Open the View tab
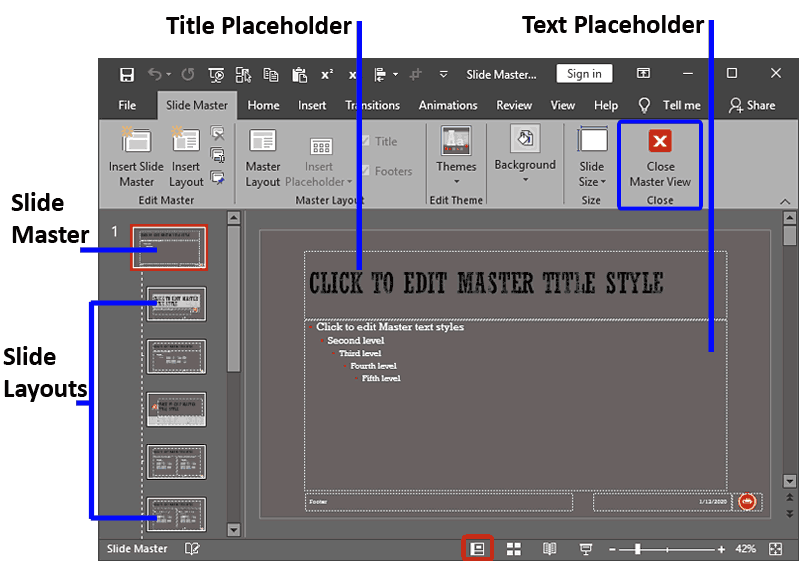The height and width of the screenshot is (561, 799). click(x=563, y=105)
